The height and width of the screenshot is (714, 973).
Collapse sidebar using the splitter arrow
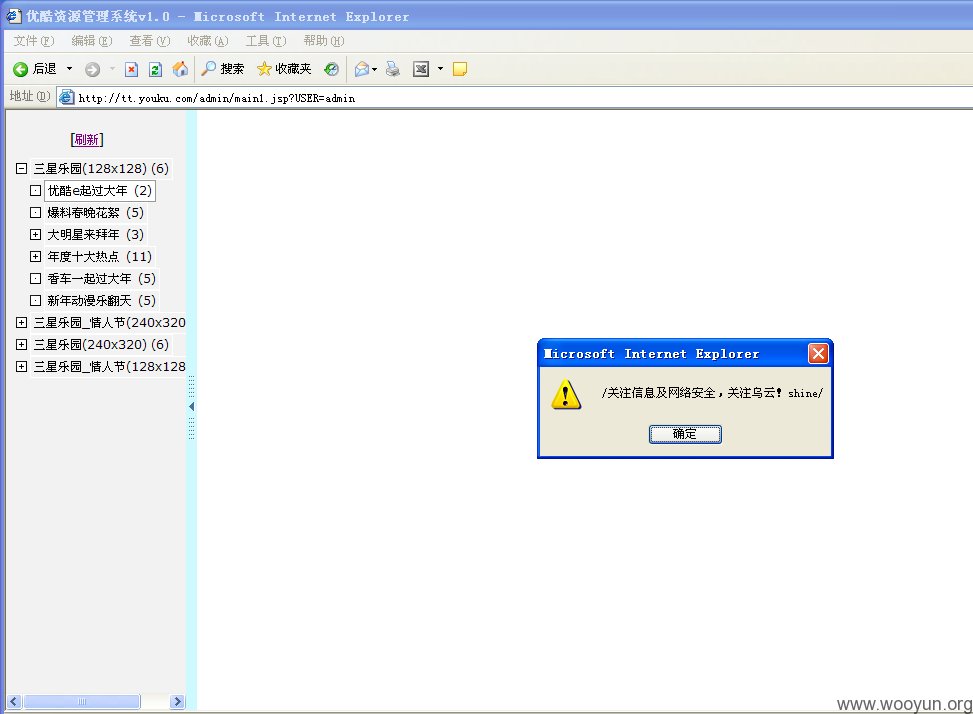(191, 406)
